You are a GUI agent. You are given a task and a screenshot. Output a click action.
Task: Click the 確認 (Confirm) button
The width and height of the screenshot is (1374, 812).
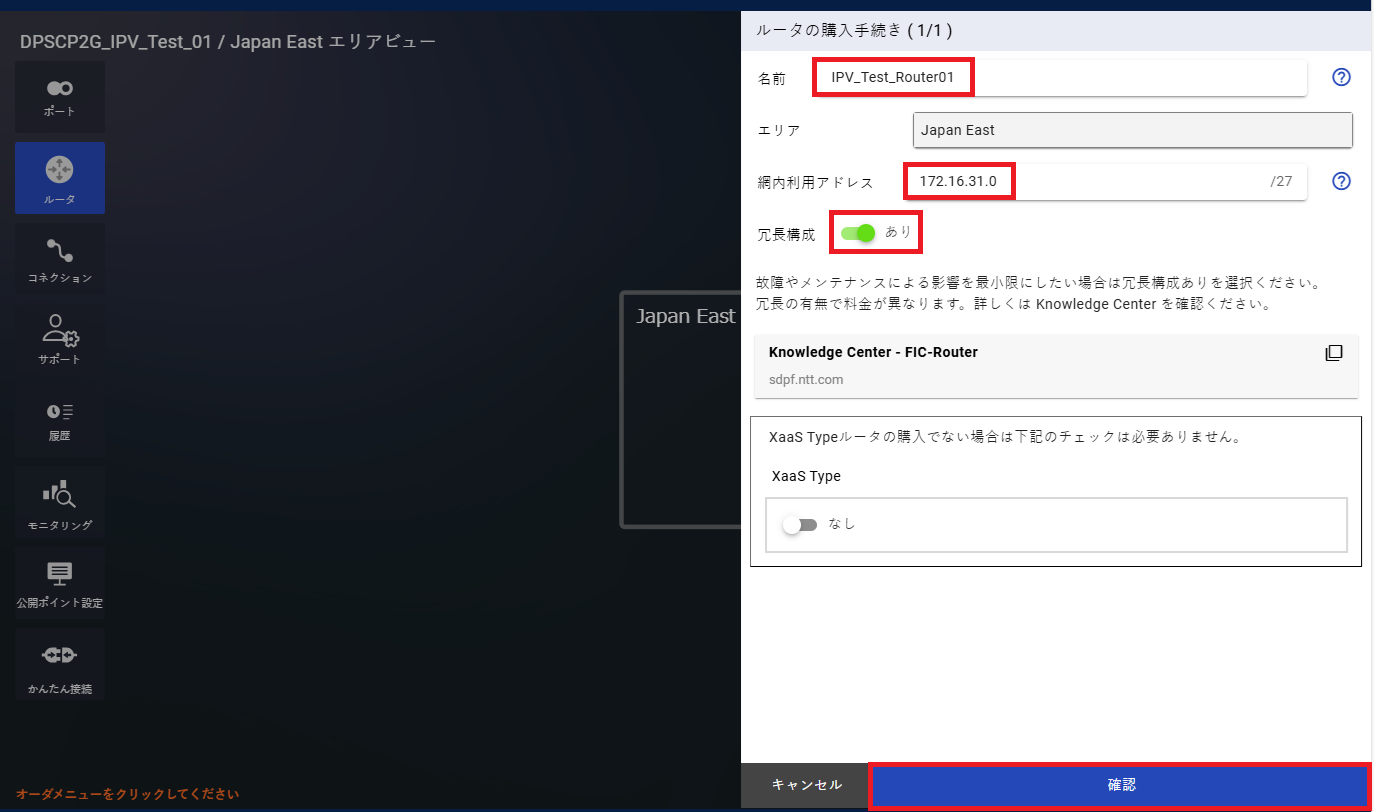click(1121, 786)
